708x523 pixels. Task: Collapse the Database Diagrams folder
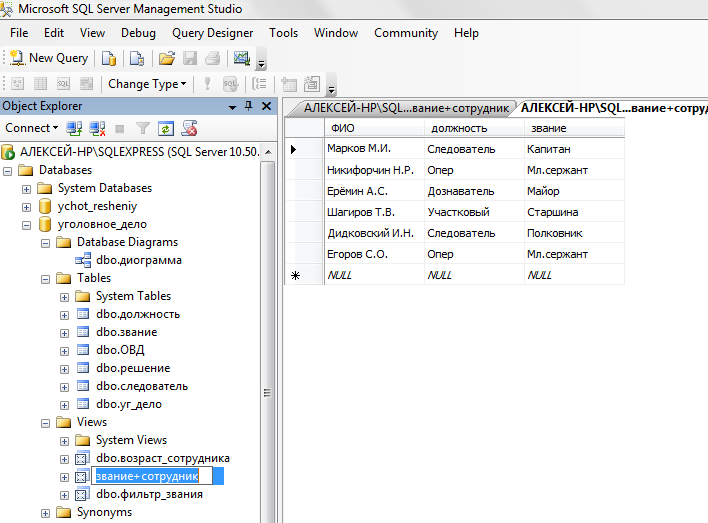[46, 243]
